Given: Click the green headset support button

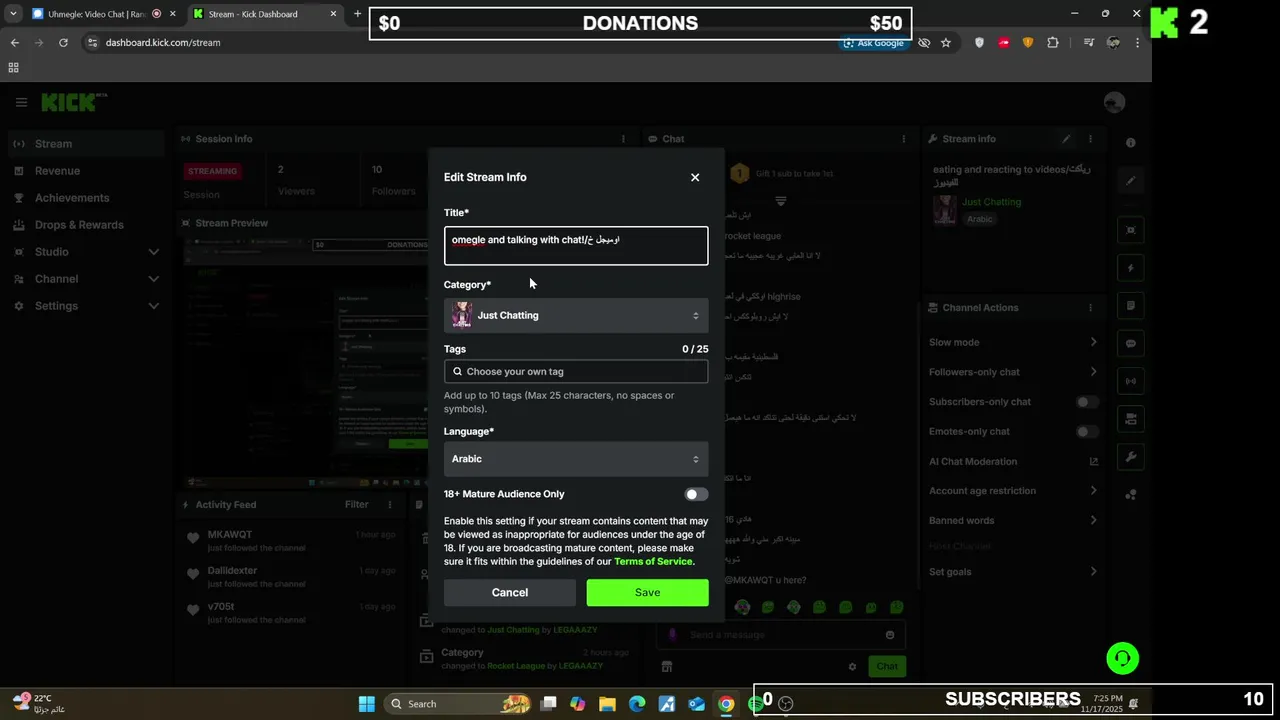Looking at the screenshot, I should (1123, 658).
